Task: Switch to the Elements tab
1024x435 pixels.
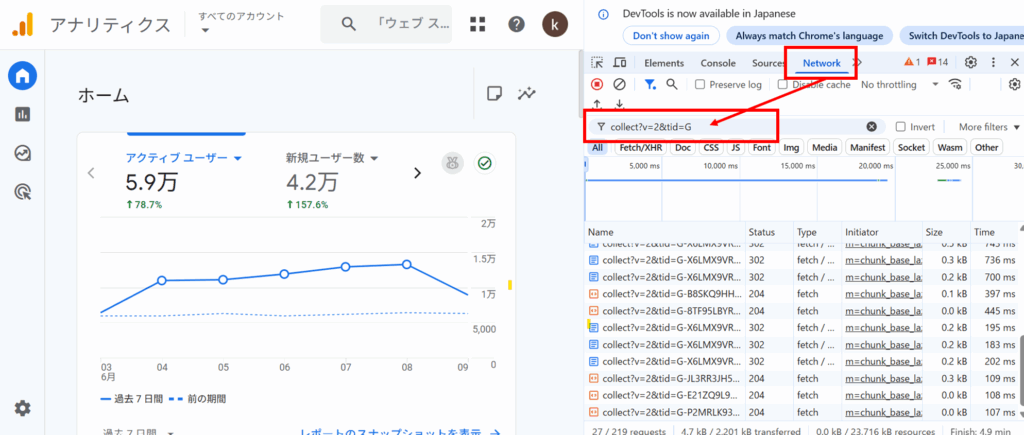Action: click(x=664, y=63)
